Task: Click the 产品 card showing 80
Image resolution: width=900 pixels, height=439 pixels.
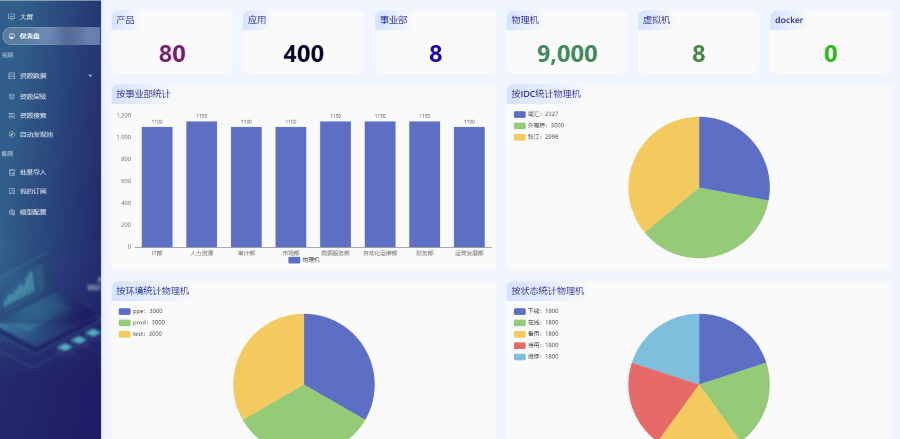Action: pyautogui.click(x=171, y=43)
